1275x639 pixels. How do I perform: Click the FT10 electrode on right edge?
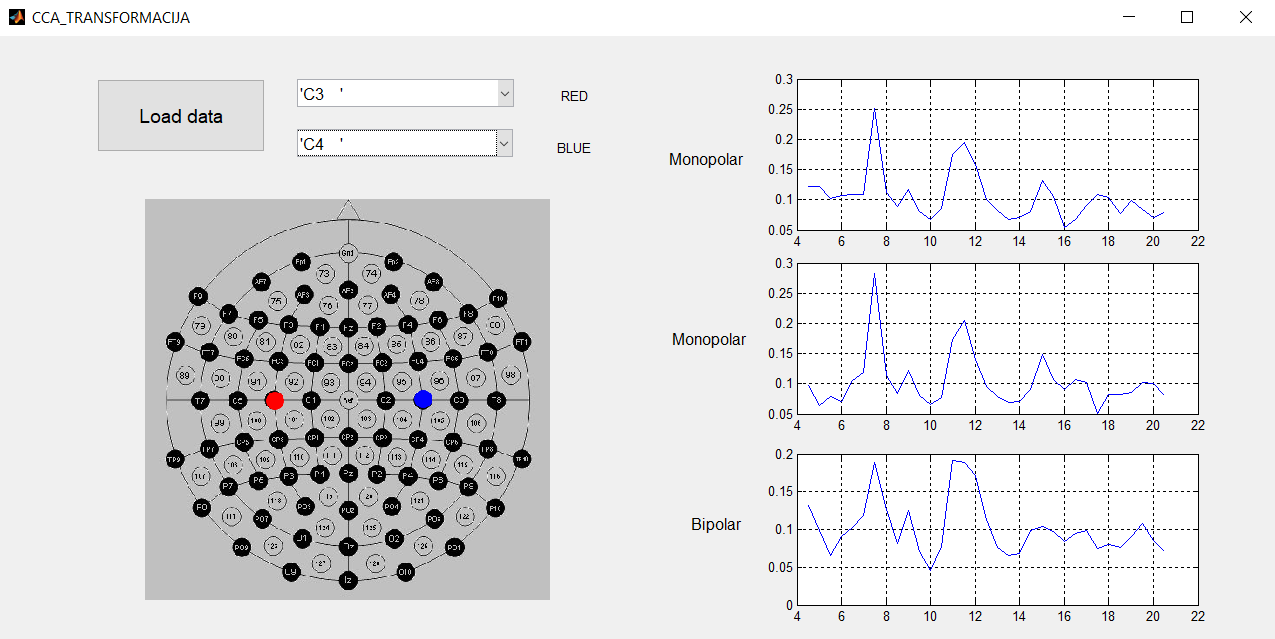[521, 341]
